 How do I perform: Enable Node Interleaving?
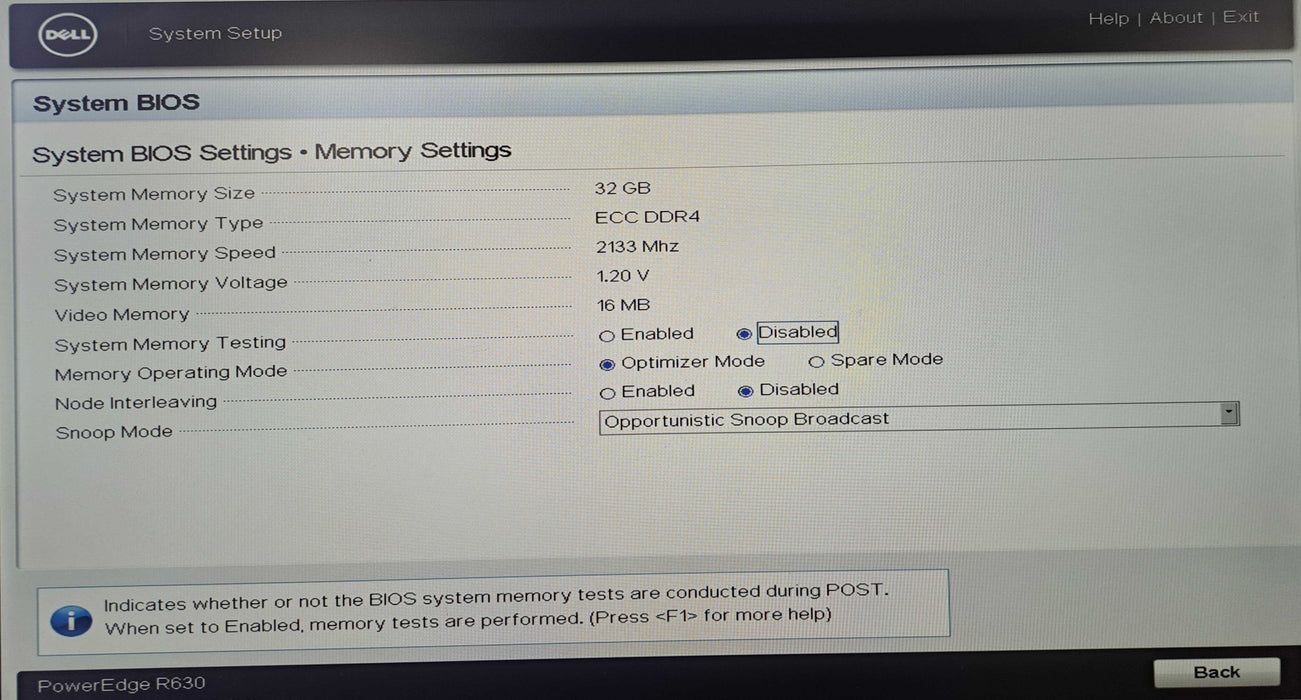pyautogui.click(x=607, y=393)
